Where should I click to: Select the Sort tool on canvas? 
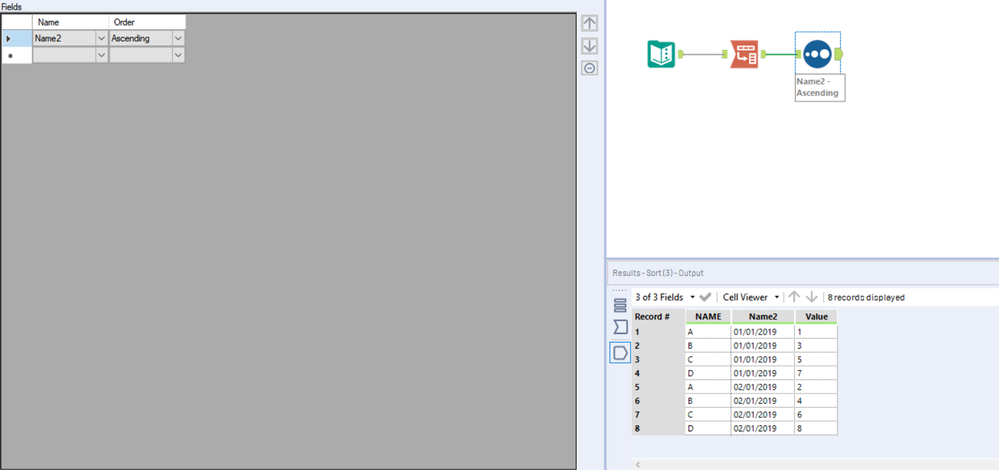pyautogui.click(x=817, y=54)
